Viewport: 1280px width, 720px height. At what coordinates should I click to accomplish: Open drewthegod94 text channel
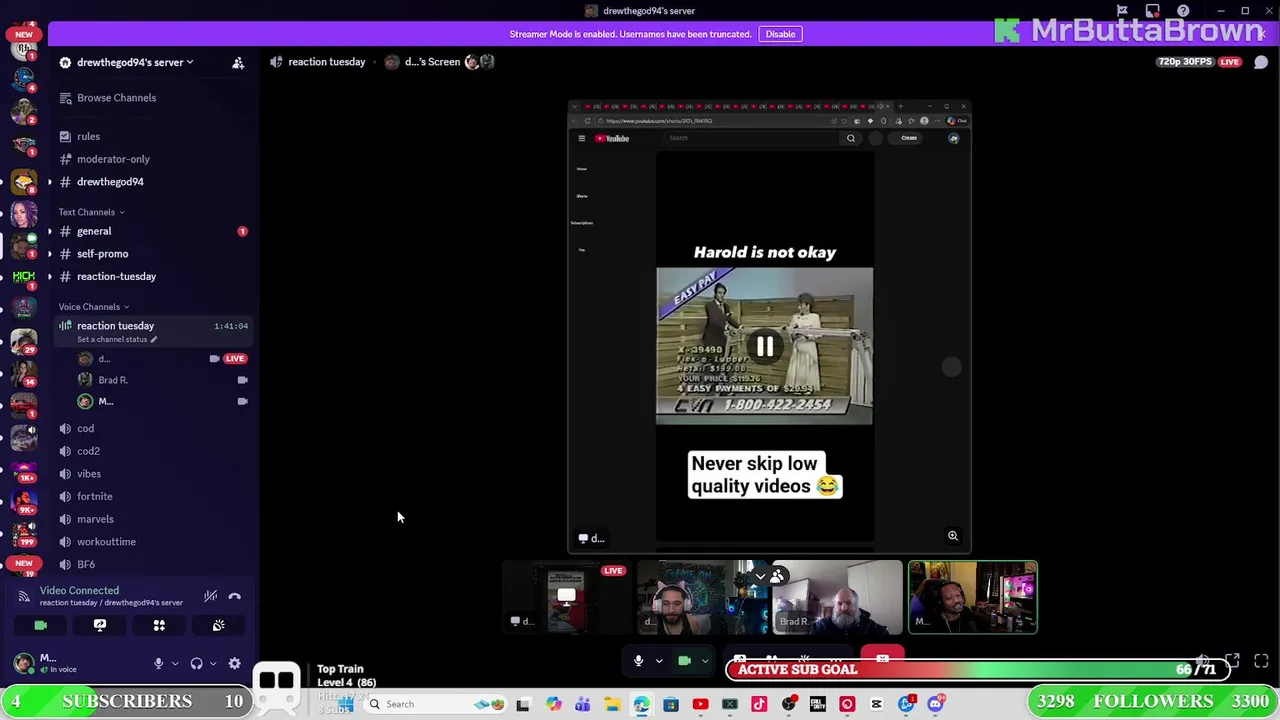point(110,182)
